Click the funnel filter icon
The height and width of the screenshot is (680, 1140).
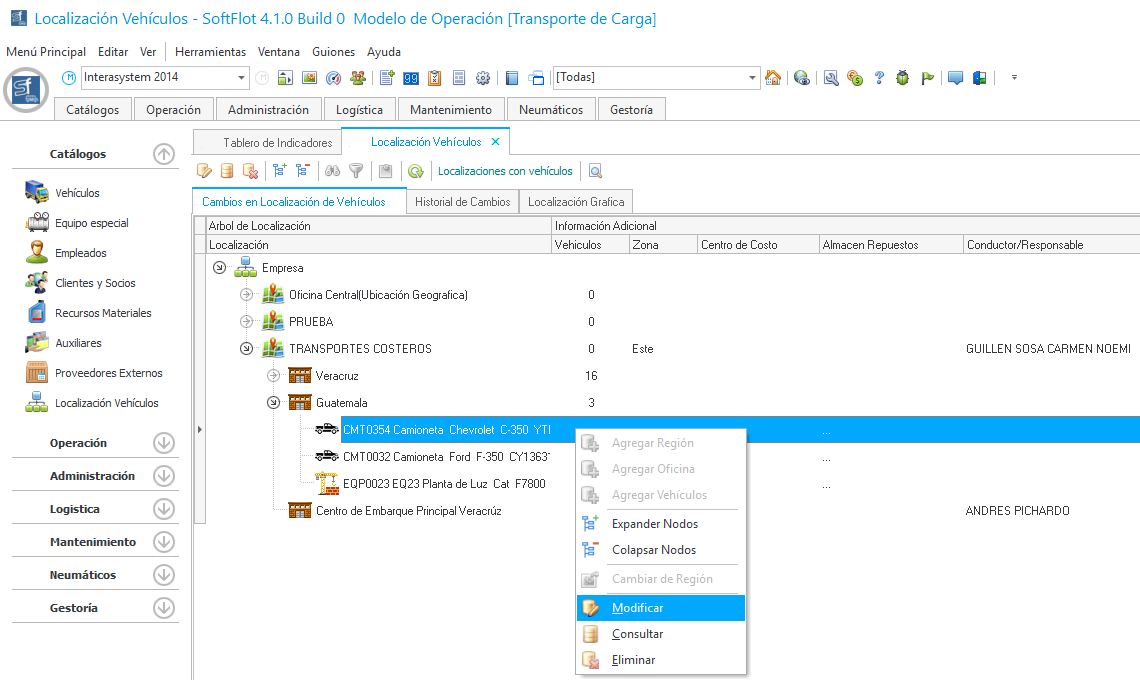click(356, 171)
